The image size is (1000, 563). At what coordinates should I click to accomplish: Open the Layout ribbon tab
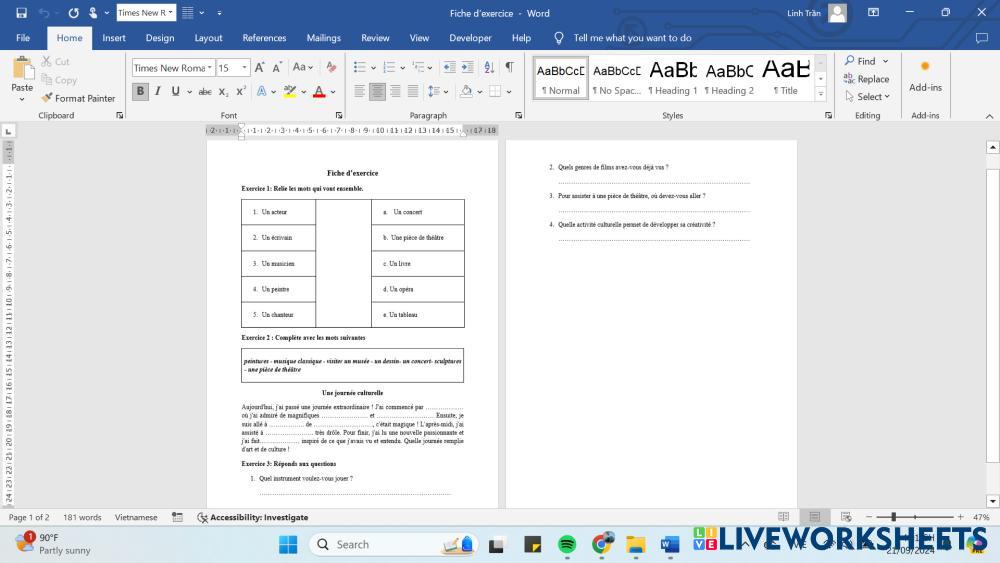208,38
